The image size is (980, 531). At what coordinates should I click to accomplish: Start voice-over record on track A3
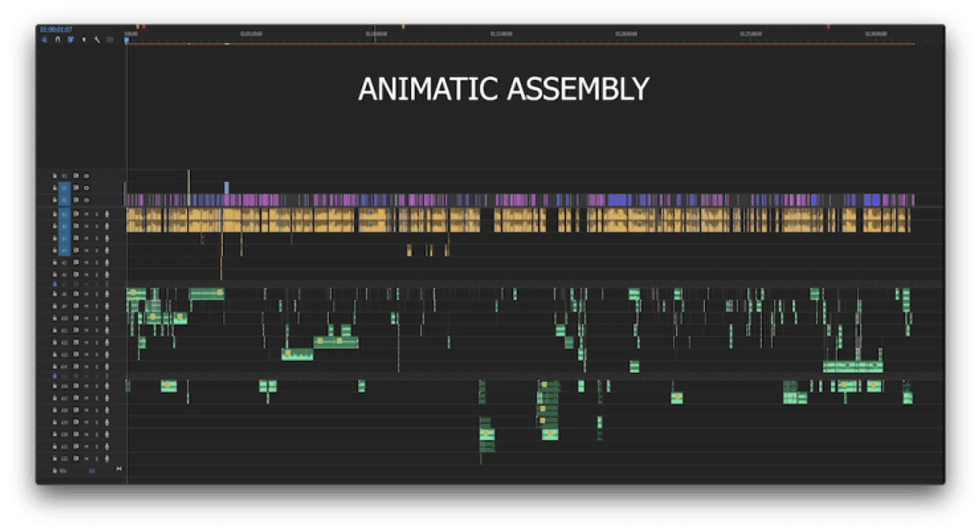tap(107, 239)
